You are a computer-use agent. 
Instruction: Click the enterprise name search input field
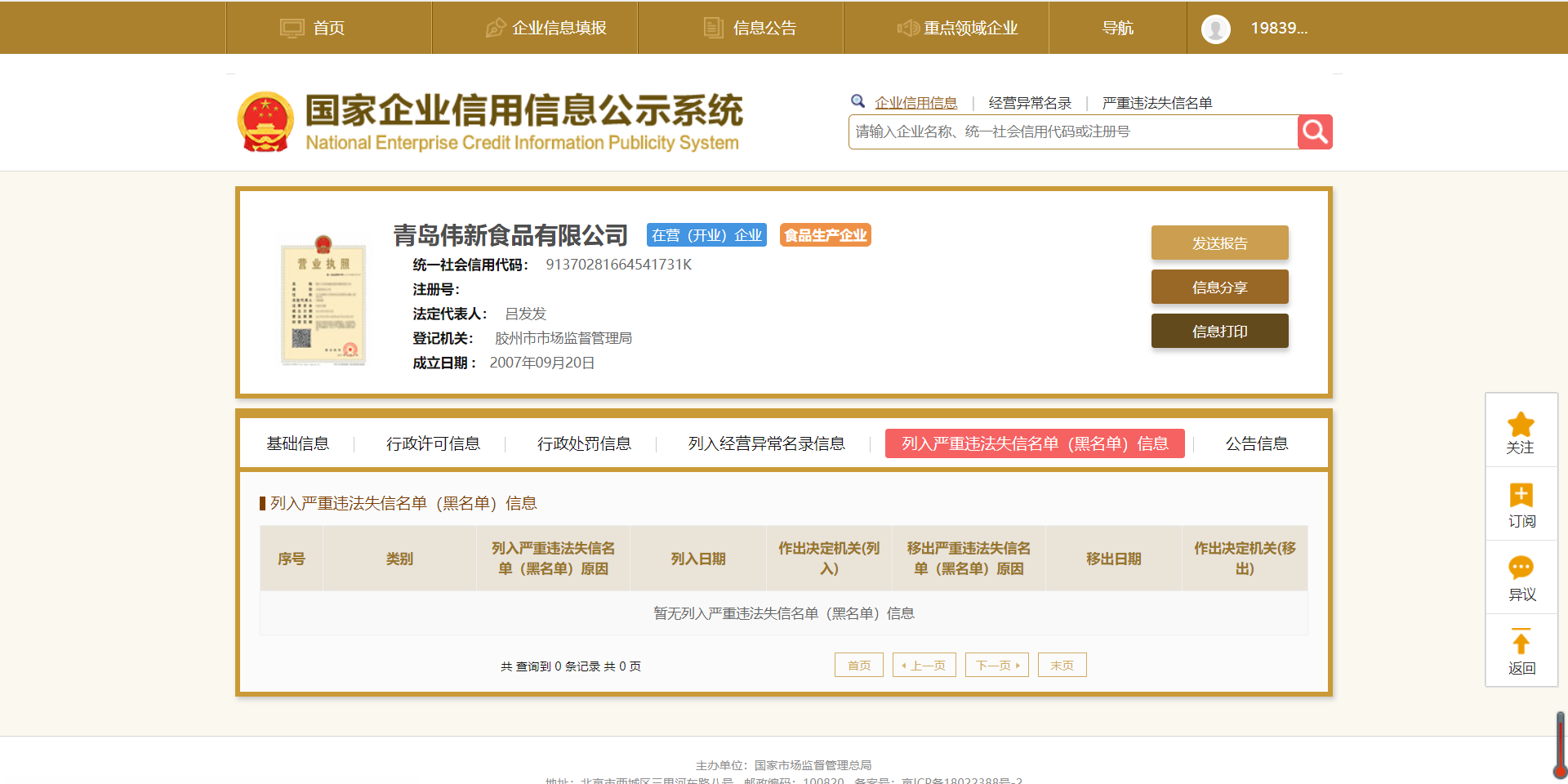click(1072, 131)
